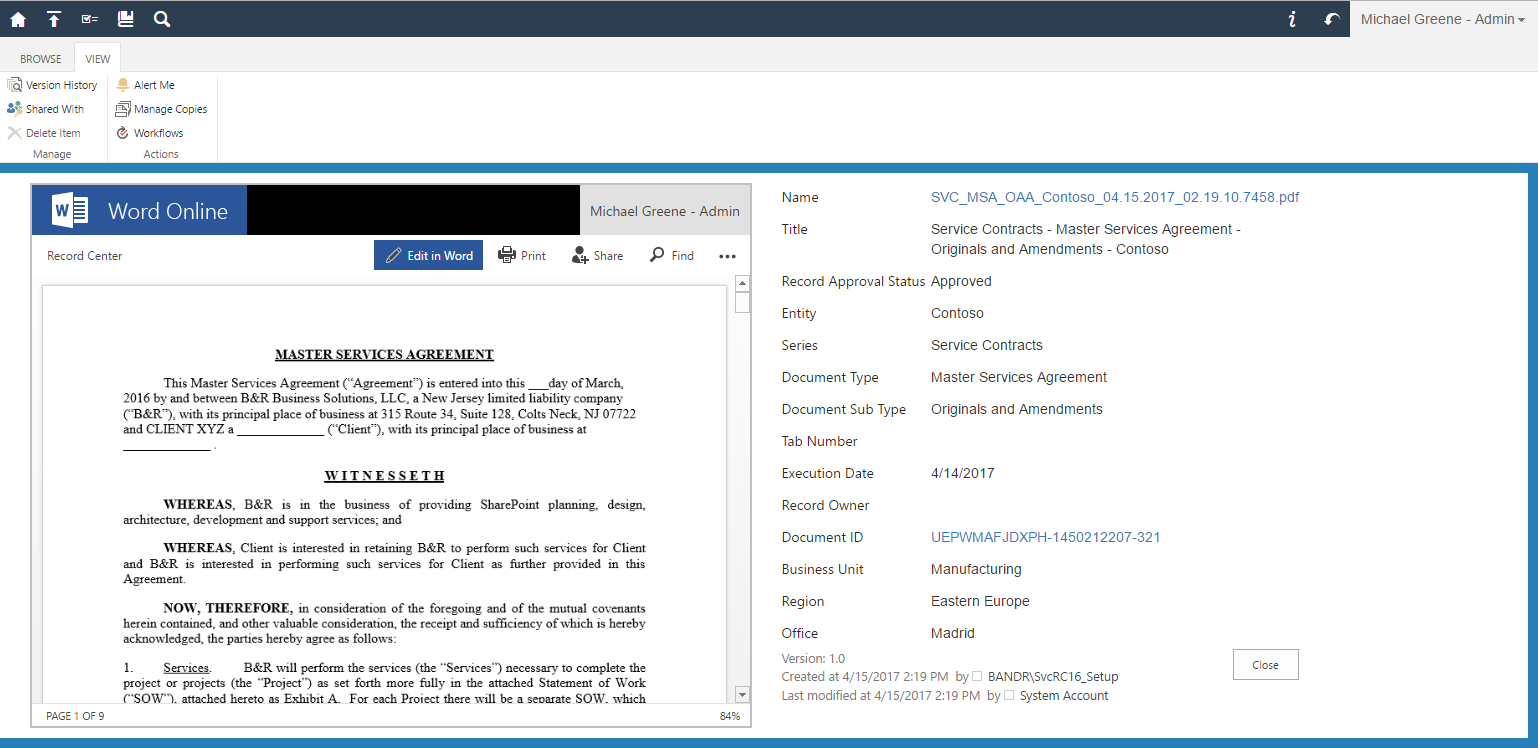Expand the Michael Greene - Admin user menu
This screenshot has width=1538, height=748.
click(1443, 19)
